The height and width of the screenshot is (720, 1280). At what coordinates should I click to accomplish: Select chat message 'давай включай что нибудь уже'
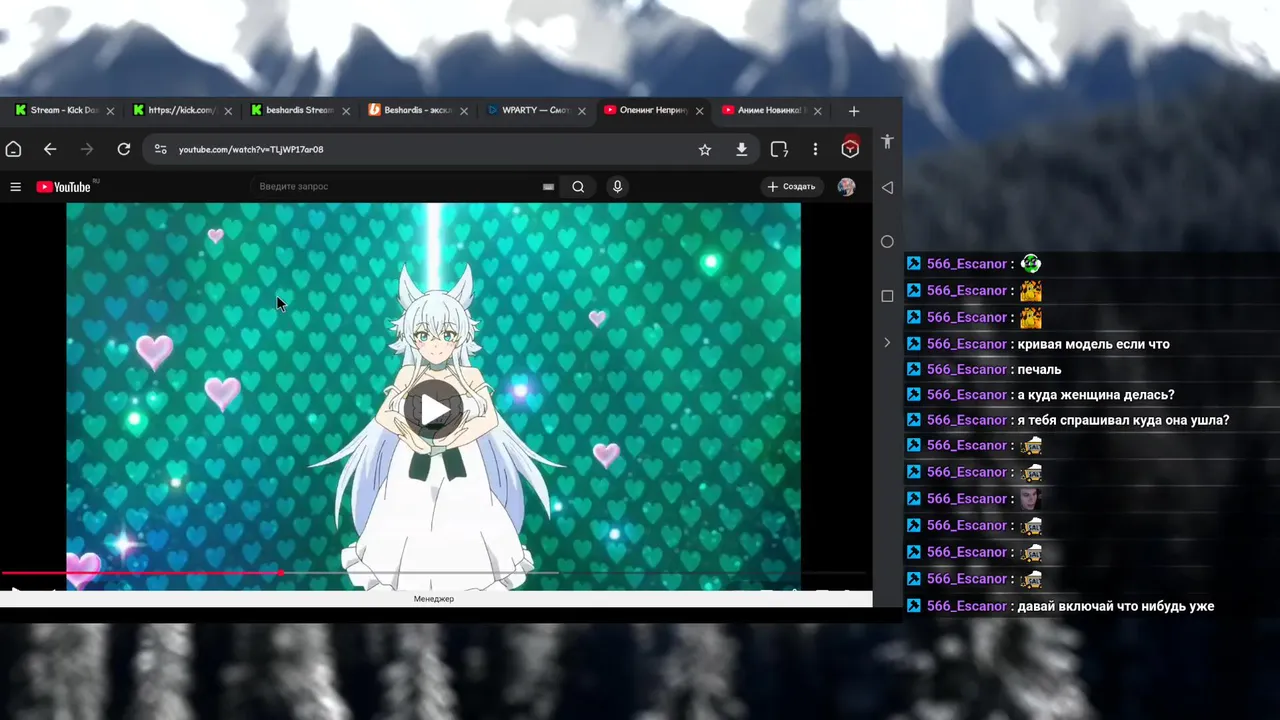tap(1116, 606)
